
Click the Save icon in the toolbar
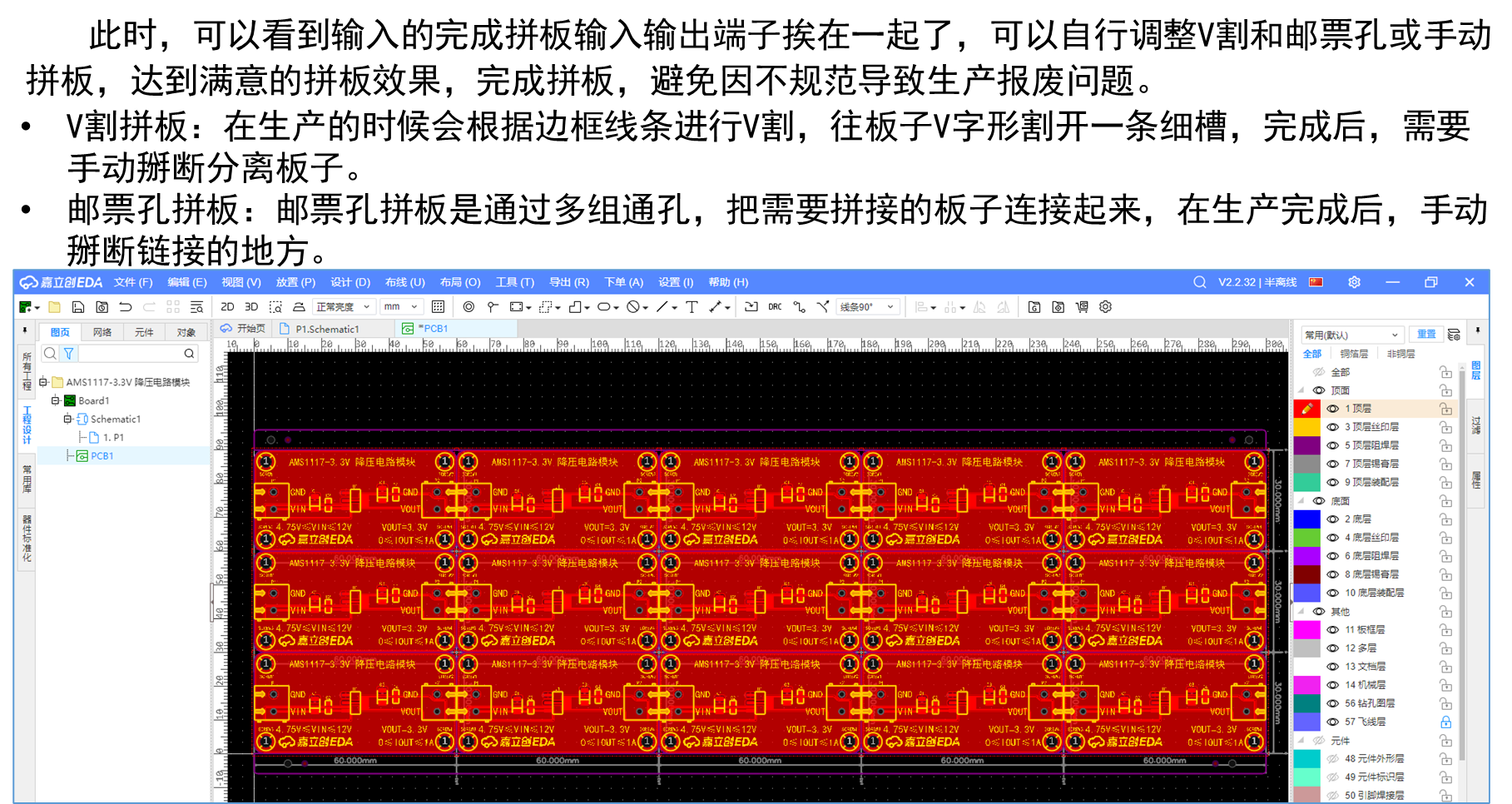click(x=78, y=307)
